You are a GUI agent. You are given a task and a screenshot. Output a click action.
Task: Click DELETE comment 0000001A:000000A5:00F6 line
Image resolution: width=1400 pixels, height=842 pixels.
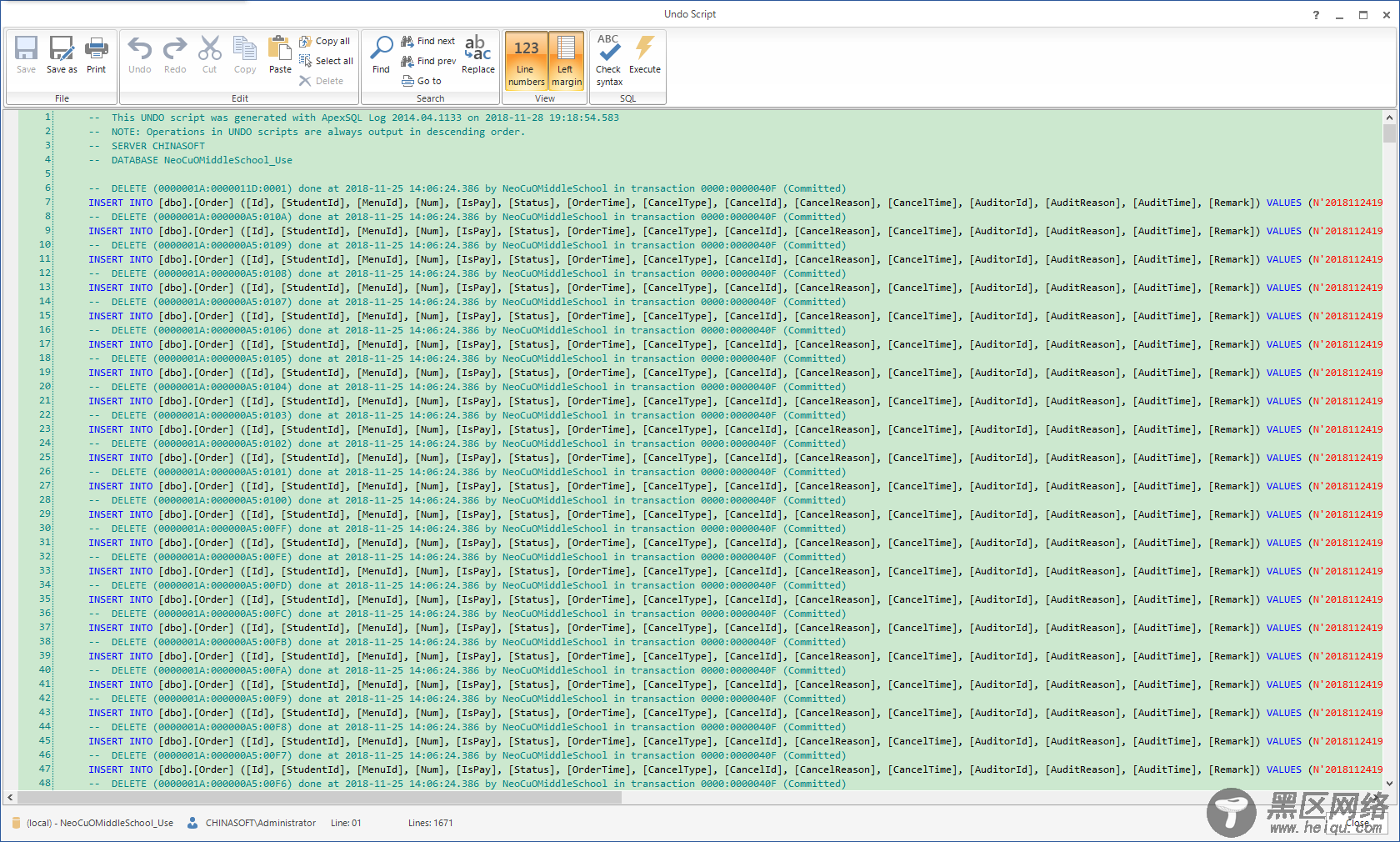pos(467,784)
